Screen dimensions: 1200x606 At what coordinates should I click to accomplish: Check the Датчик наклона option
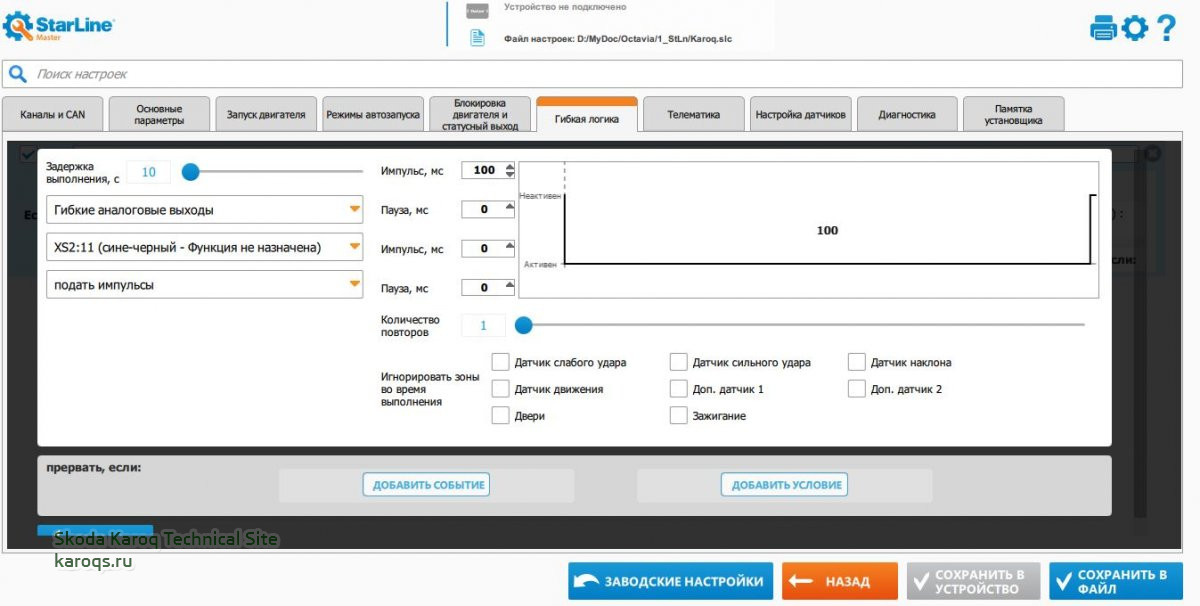click(x=856, y=362)
